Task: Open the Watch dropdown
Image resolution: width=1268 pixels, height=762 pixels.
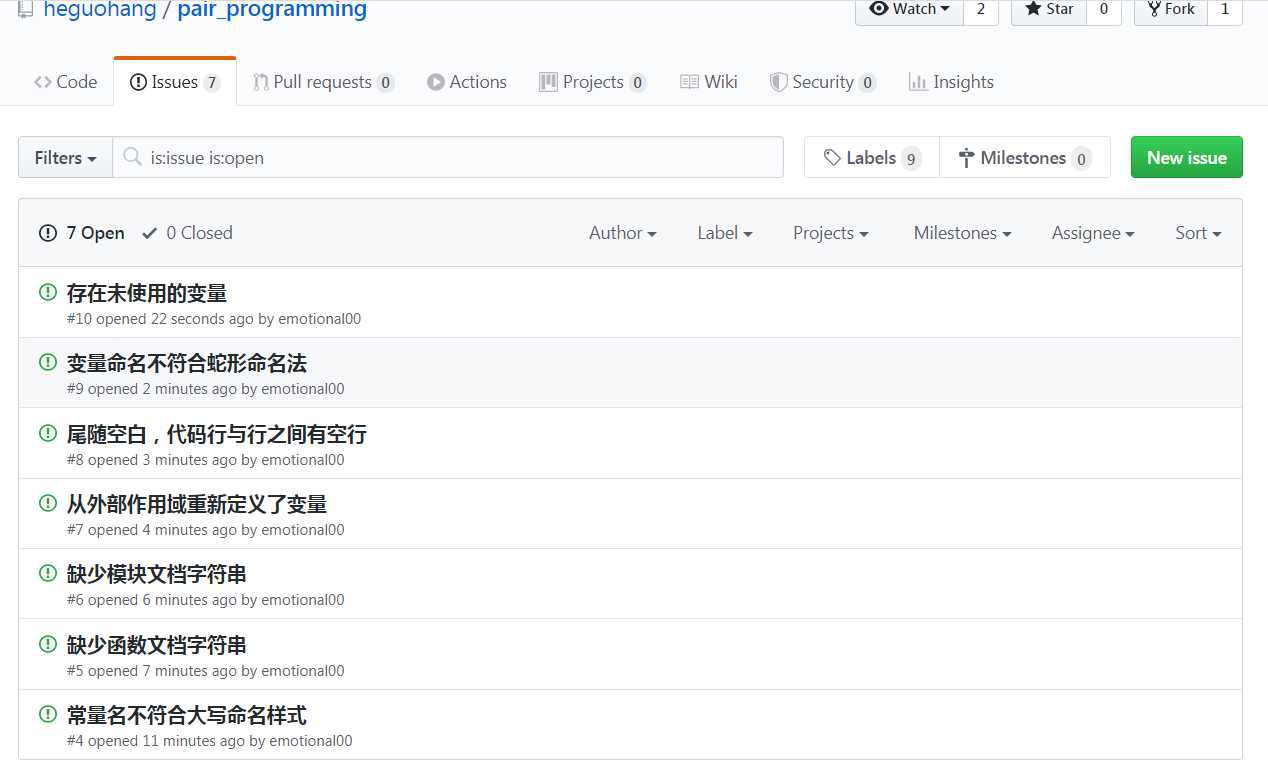Action: (909, 10)
